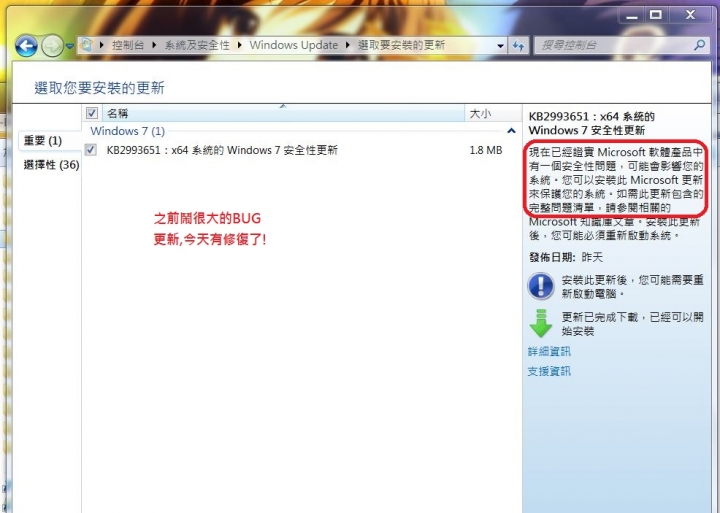The height and width of the screenshot is (513, 720).
Task: Uncheck the KB2993651 update checkbox
Action: coord(91,150)
